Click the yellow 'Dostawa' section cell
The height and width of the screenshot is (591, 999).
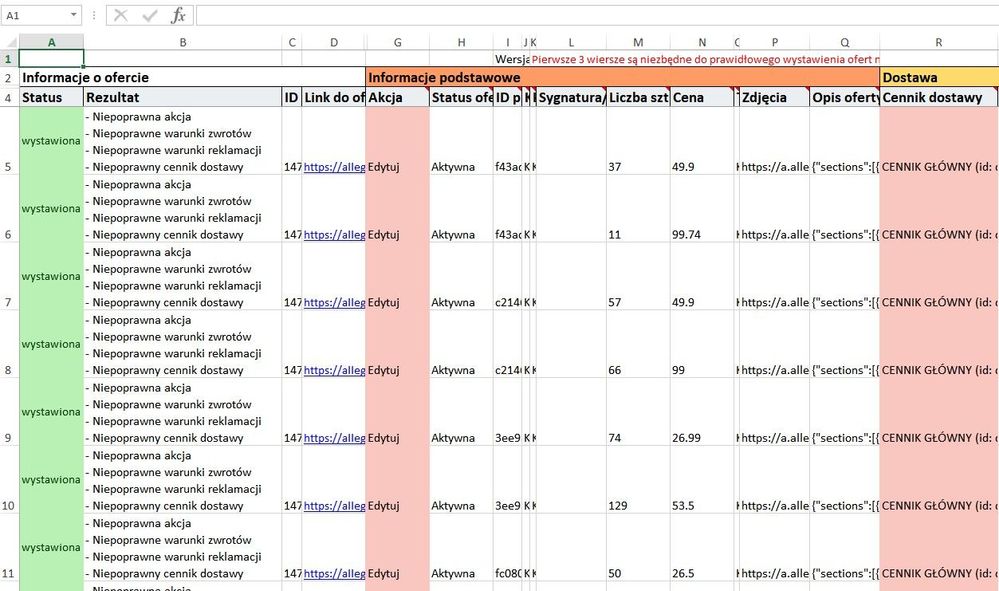point(939,78)
